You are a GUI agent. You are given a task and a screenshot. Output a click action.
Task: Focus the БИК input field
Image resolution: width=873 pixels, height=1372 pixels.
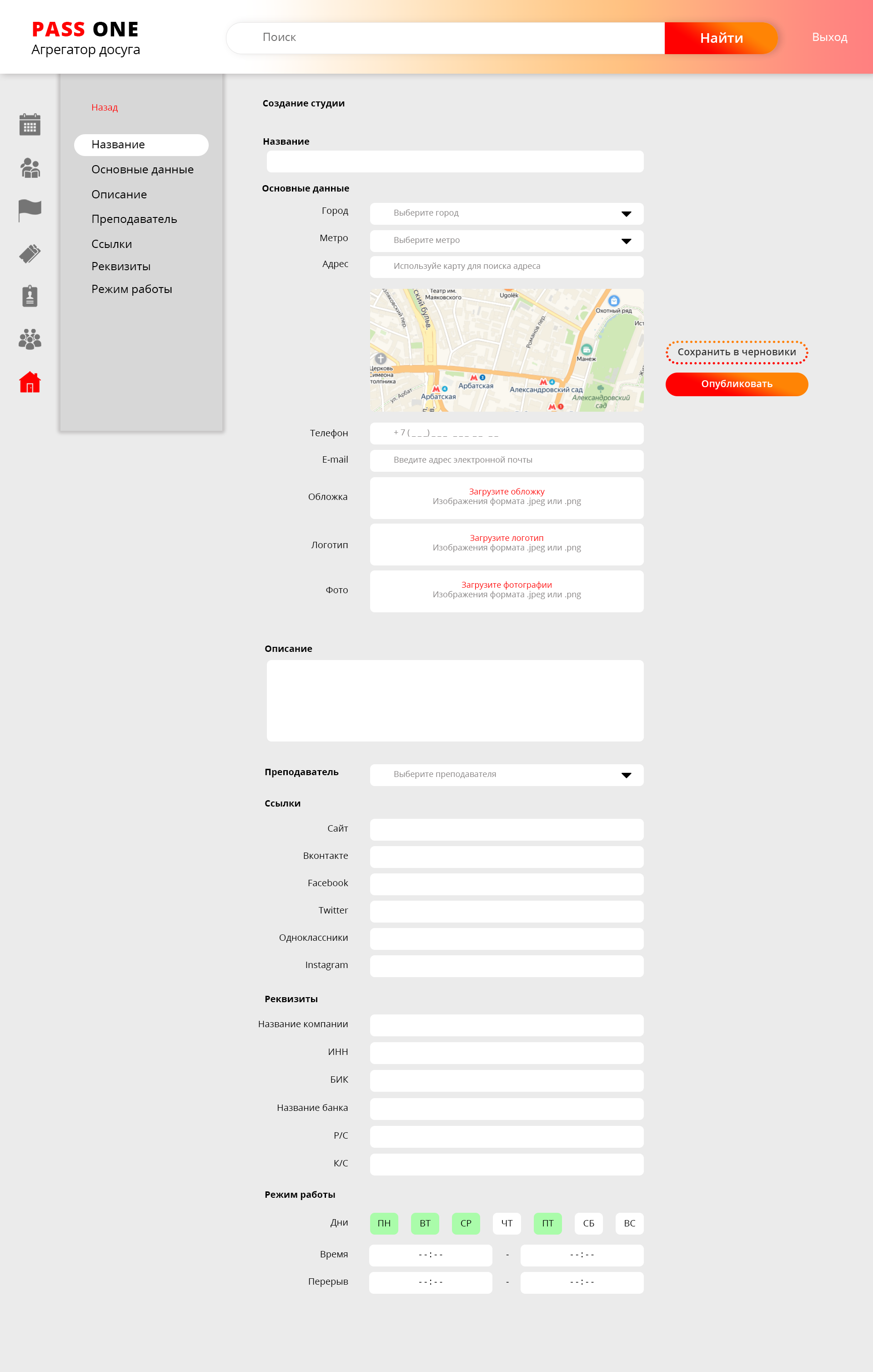click(x=507, y=1081)
